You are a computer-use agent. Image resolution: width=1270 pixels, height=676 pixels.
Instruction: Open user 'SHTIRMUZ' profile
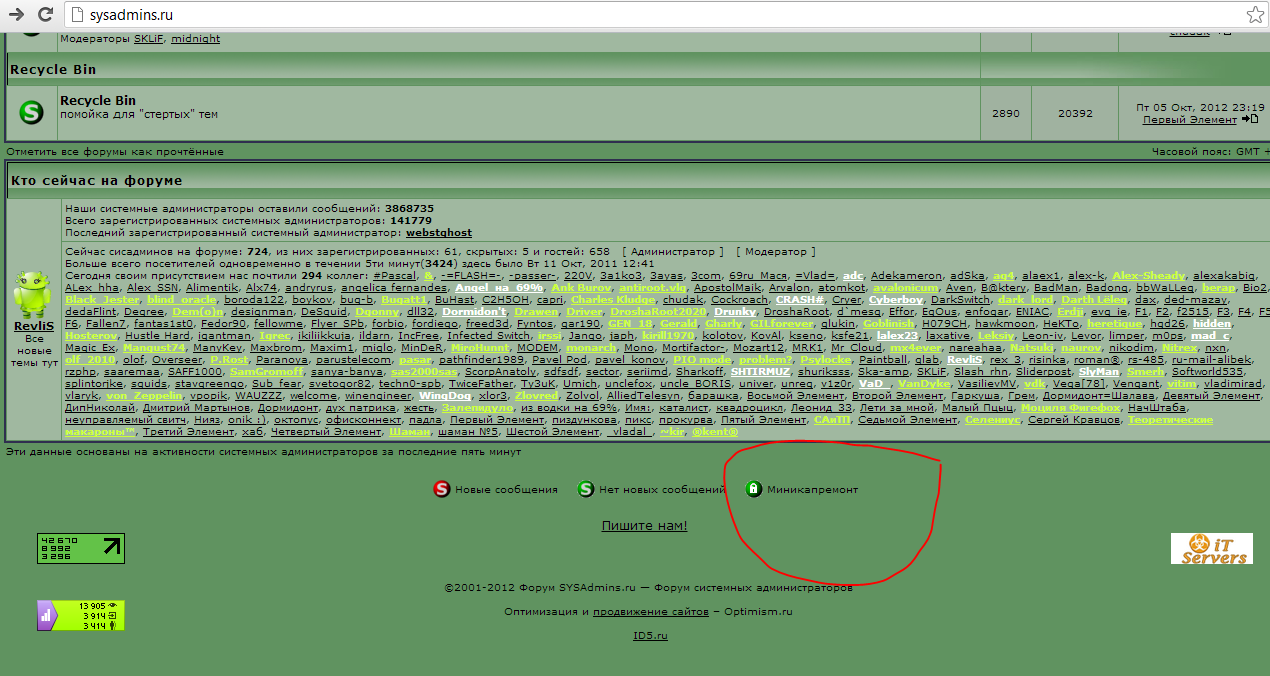point(760,371)
